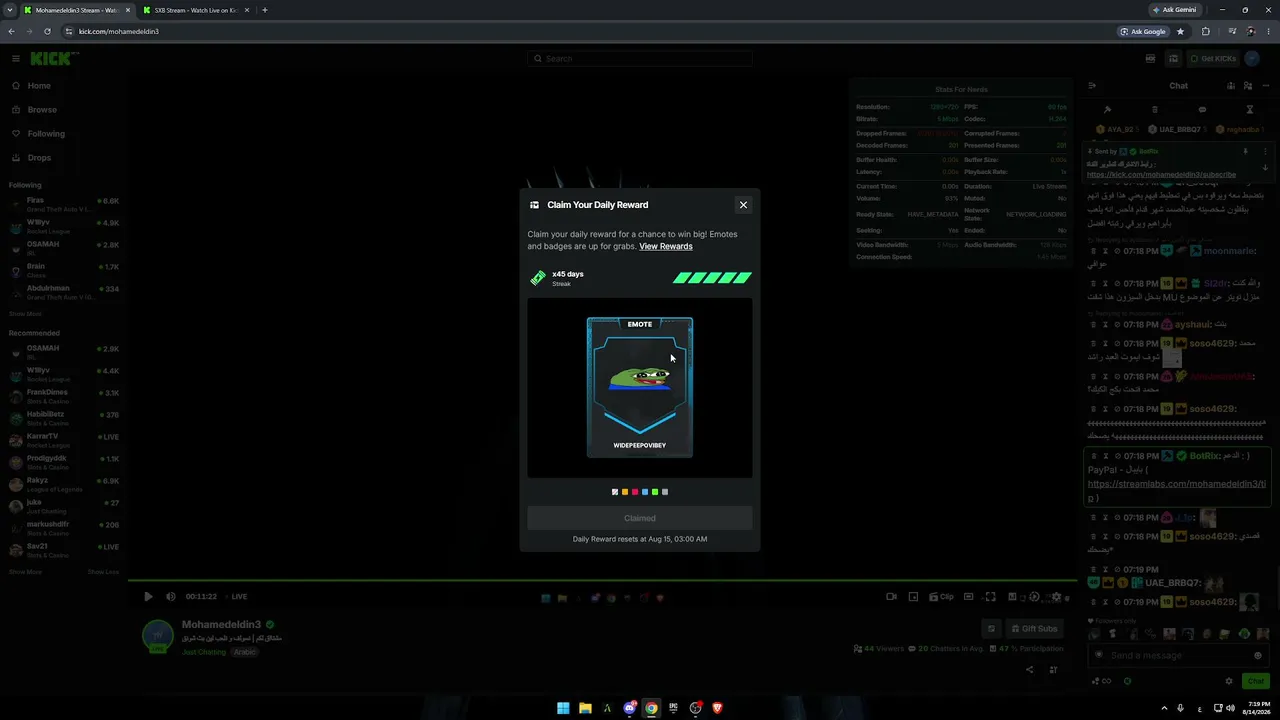This screenshot has width=1280, height=720.
Task: Open Mohamedeldin3 channel name link
Action: (221, 625)
